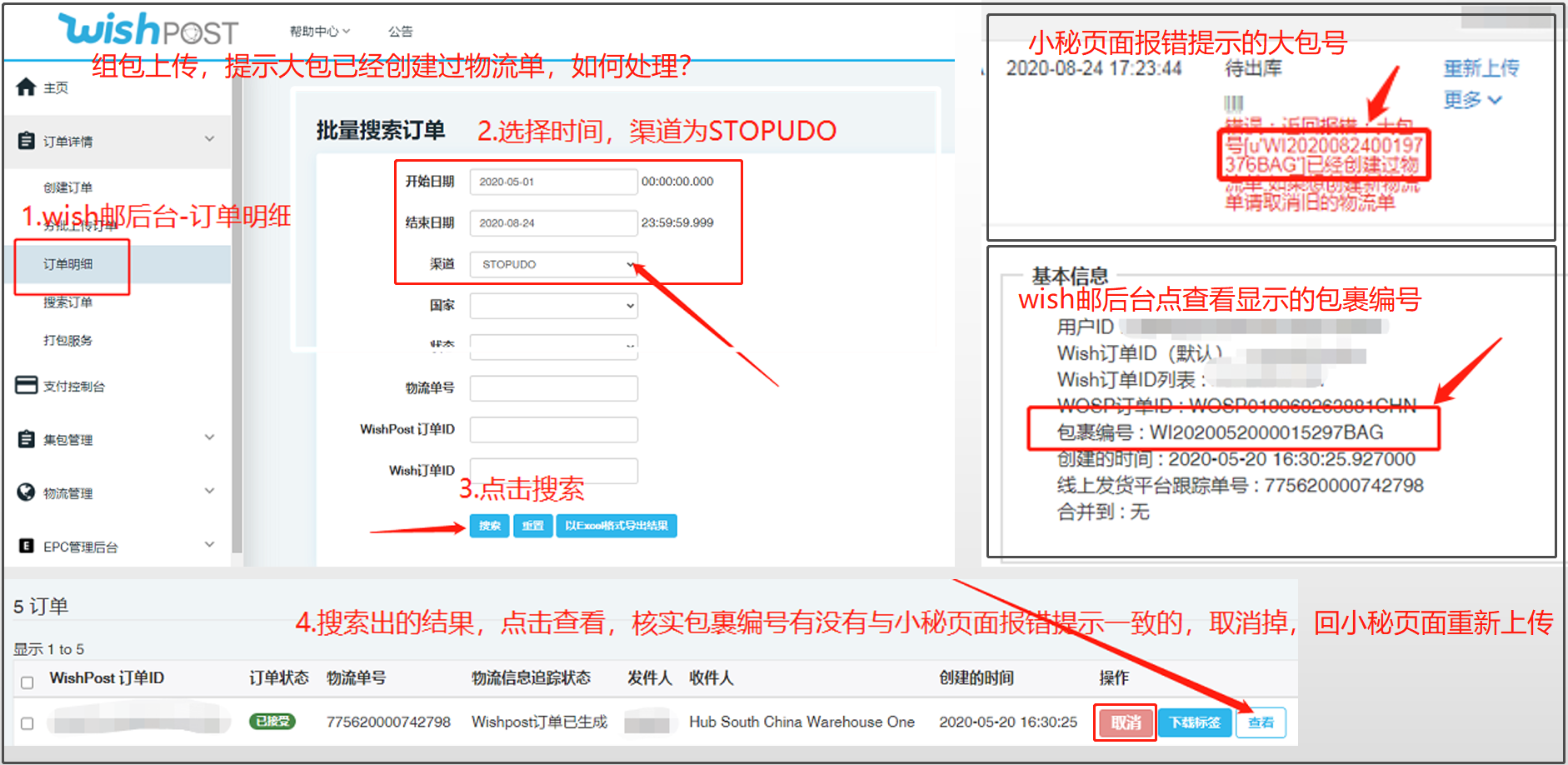Click the WishPost logo
The height and width of the screenshot is (765, 1568).
148,29
